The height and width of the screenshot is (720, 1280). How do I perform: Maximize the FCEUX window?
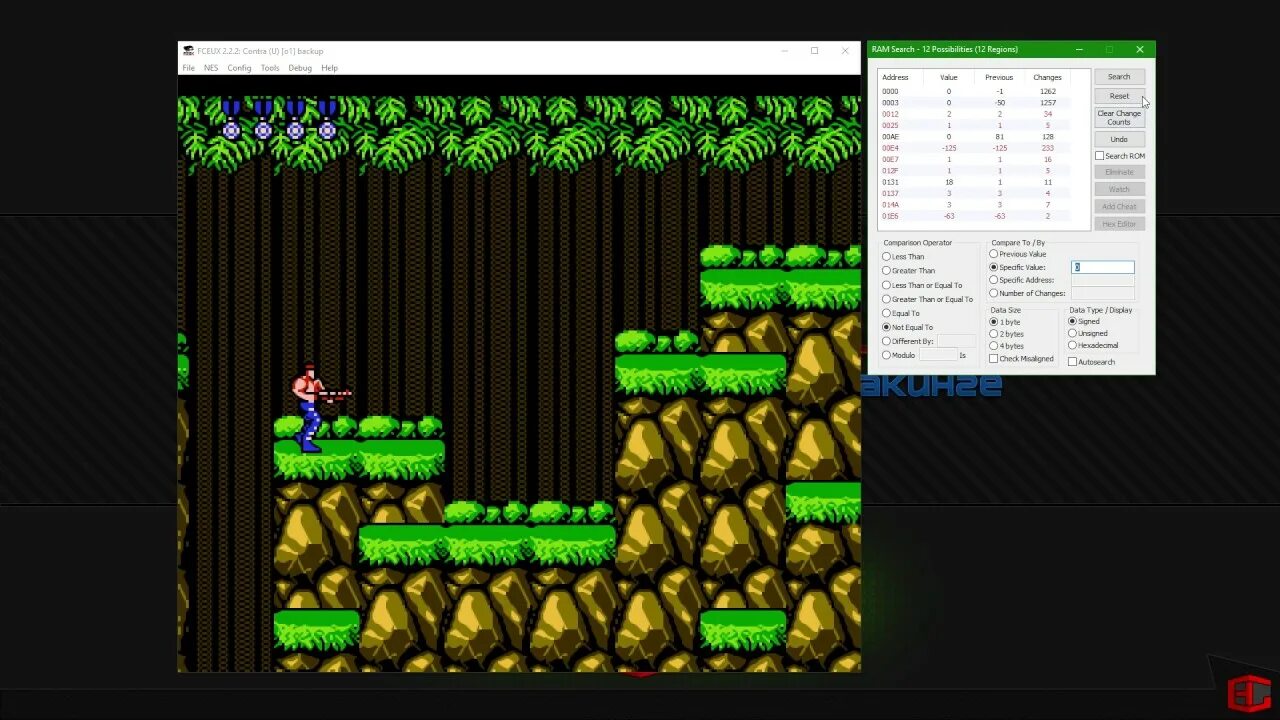point(814,51)
